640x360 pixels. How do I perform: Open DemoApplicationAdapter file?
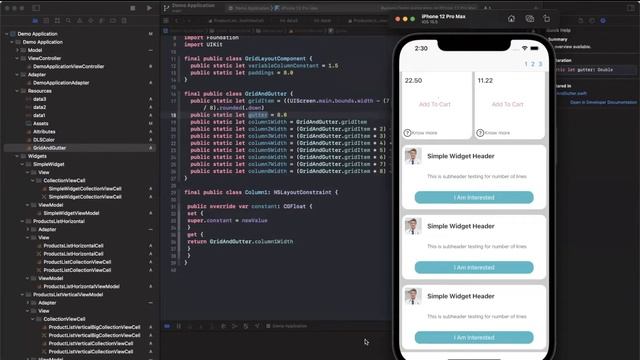(x=61, y=83)
